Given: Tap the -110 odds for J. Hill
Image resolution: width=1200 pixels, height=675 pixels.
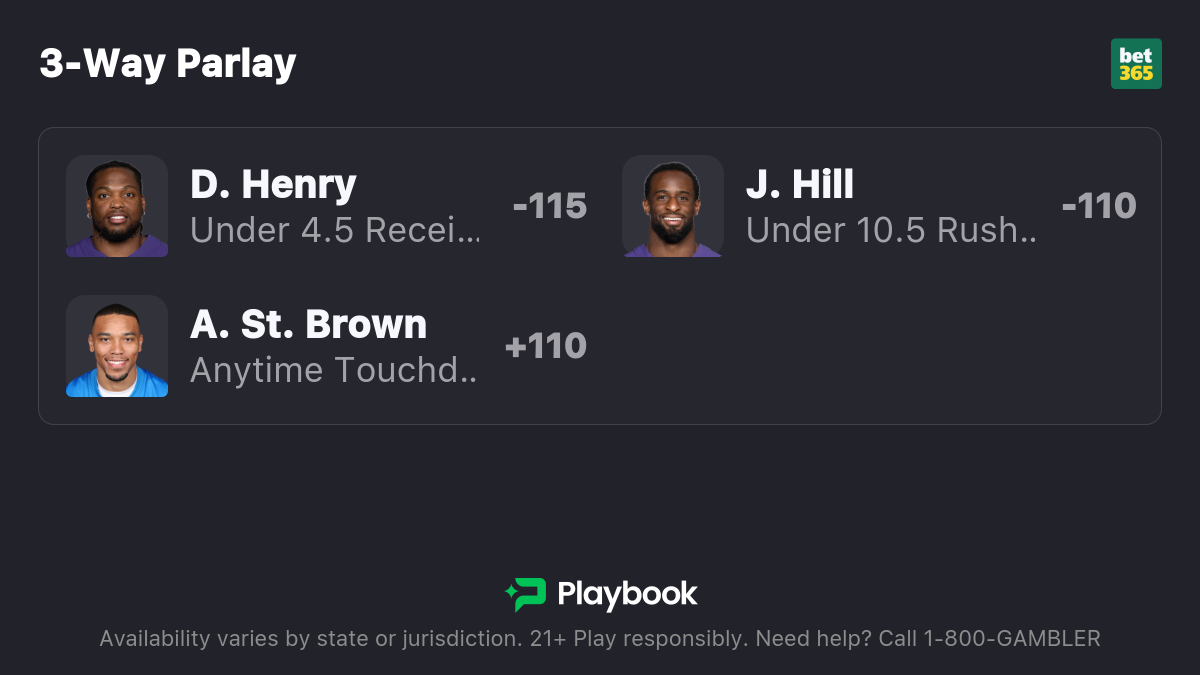Looking at the screenshot, I should [x=1099, y=206].
